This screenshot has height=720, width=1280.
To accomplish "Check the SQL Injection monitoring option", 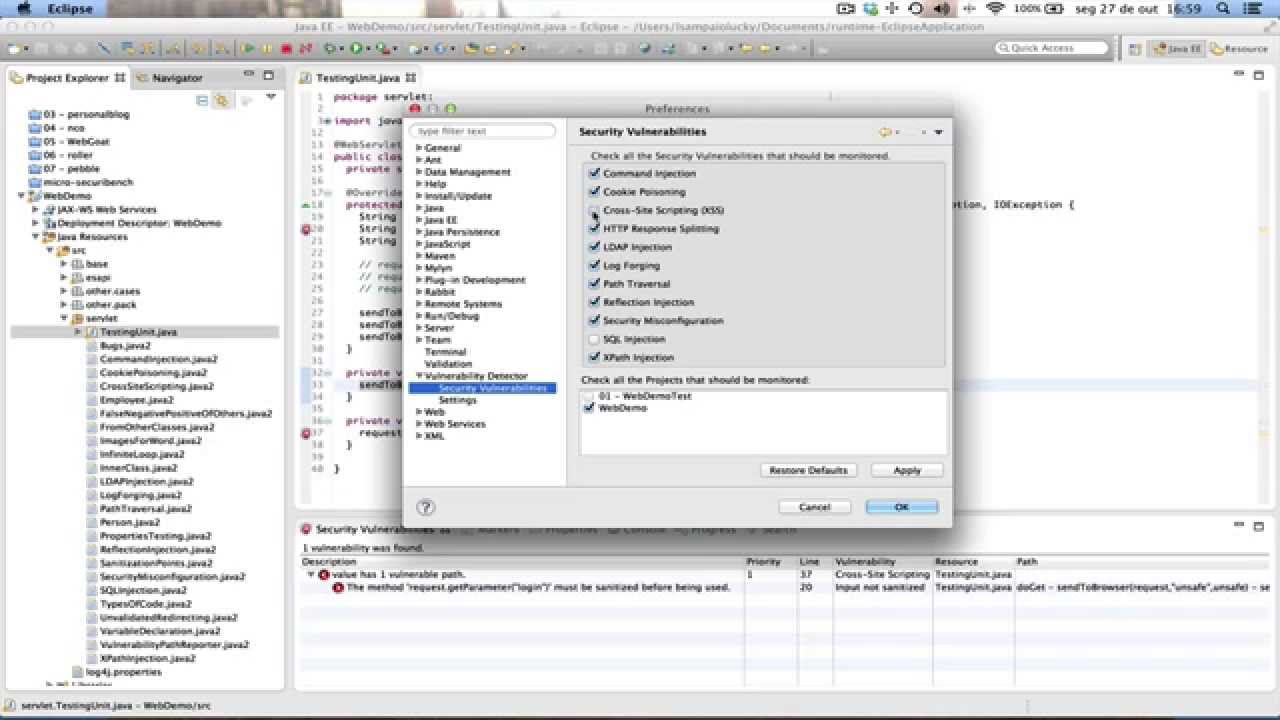I will (x=595, y=339).
